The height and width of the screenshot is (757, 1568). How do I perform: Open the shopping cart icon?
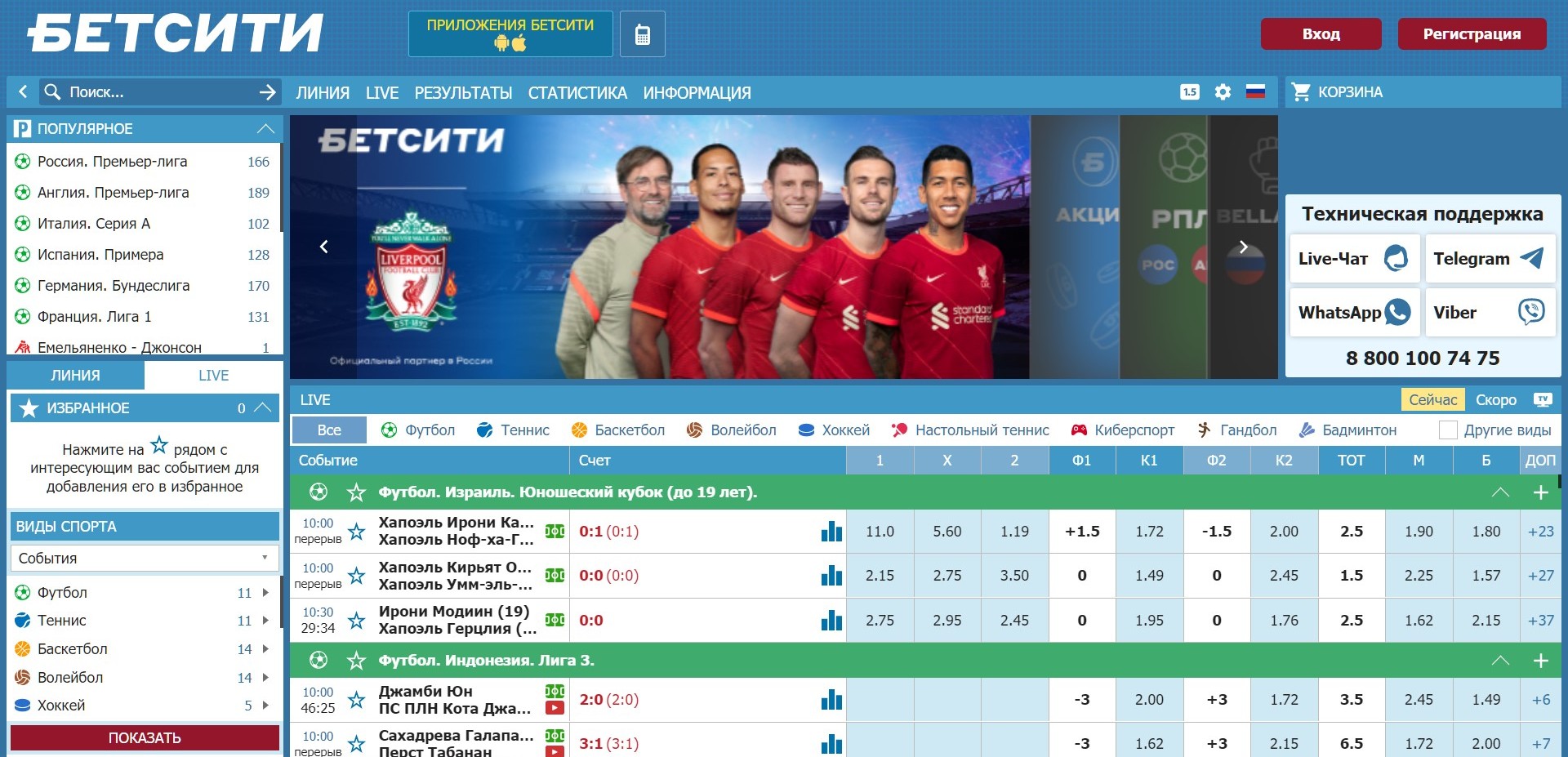click(x=1300, y=92)
